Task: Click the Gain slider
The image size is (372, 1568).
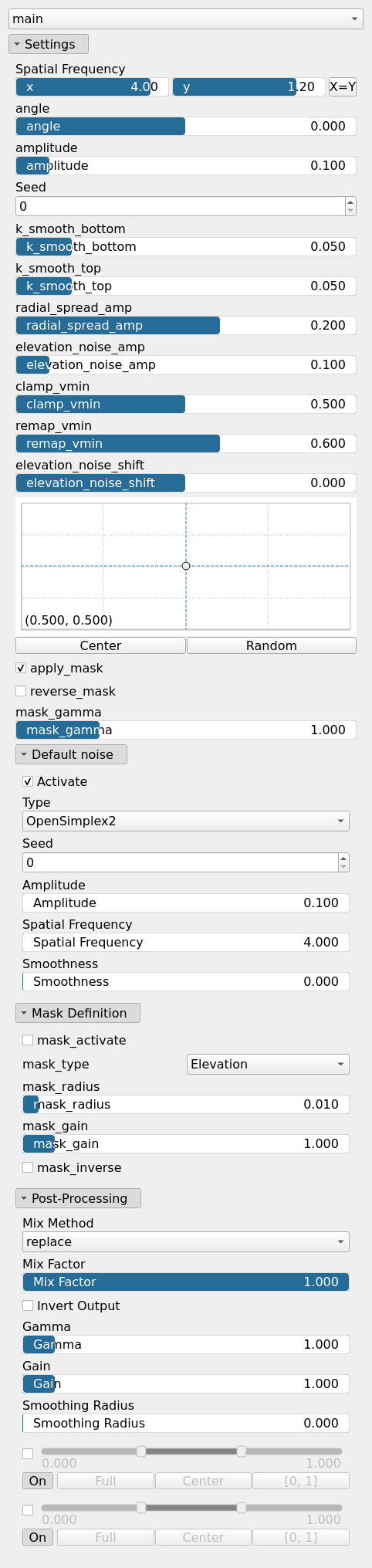Action: pos(186,1383)
